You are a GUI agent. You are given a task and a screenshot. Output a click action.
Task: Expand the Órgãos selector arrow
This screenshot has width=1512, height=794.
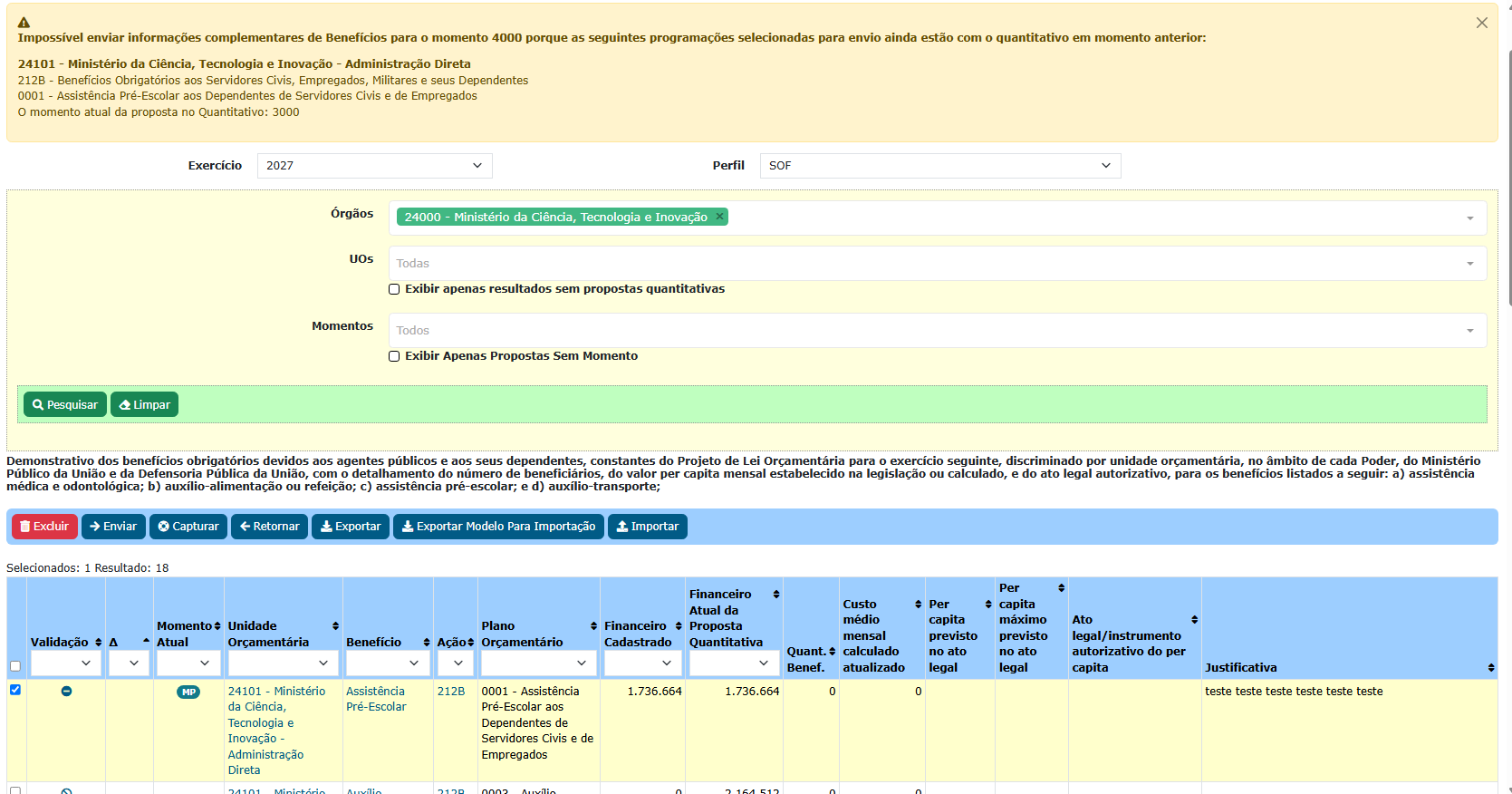point(1469,218)
